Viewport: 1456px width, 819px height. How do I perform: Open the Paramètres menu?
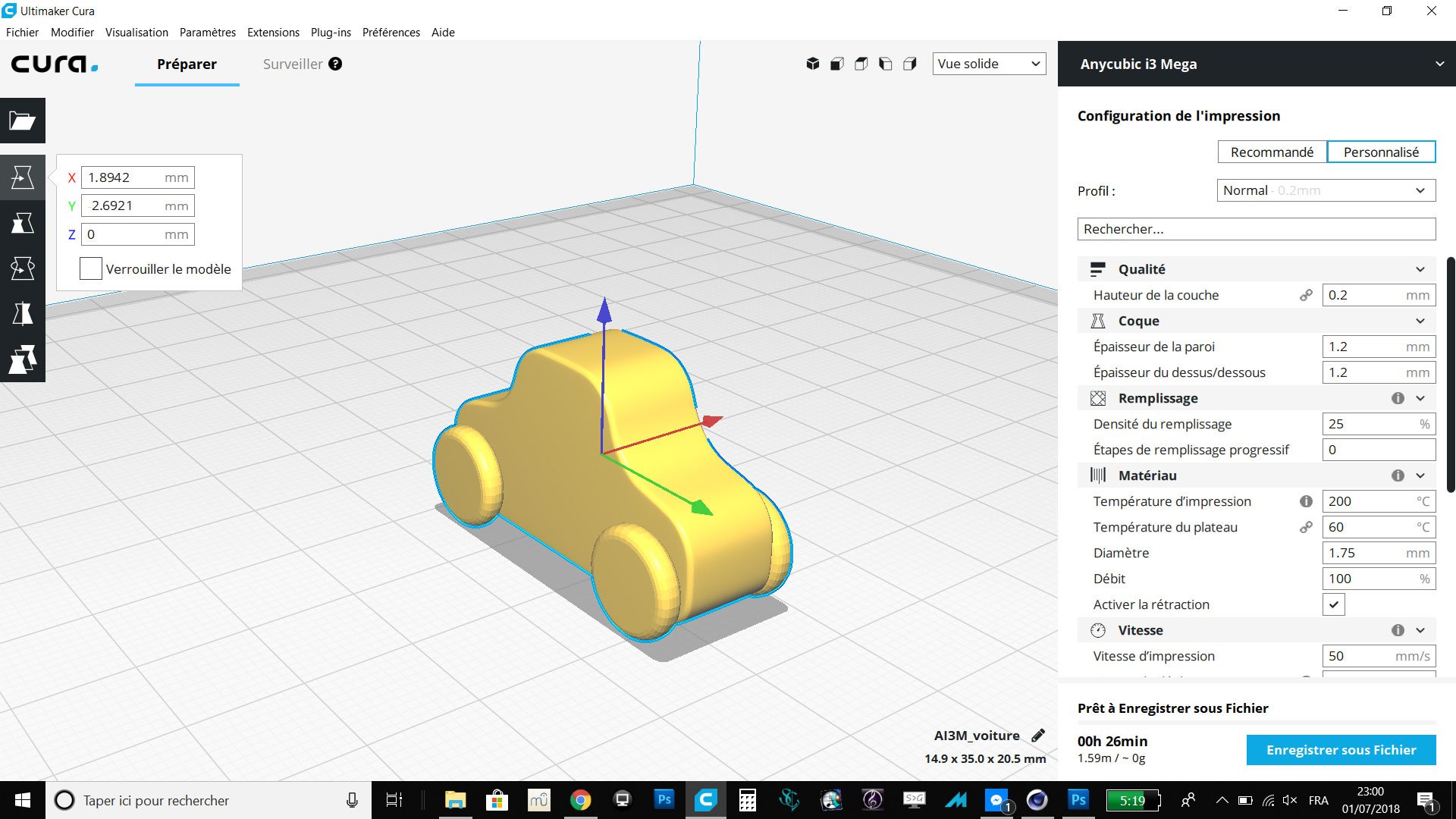pos(207,32)
